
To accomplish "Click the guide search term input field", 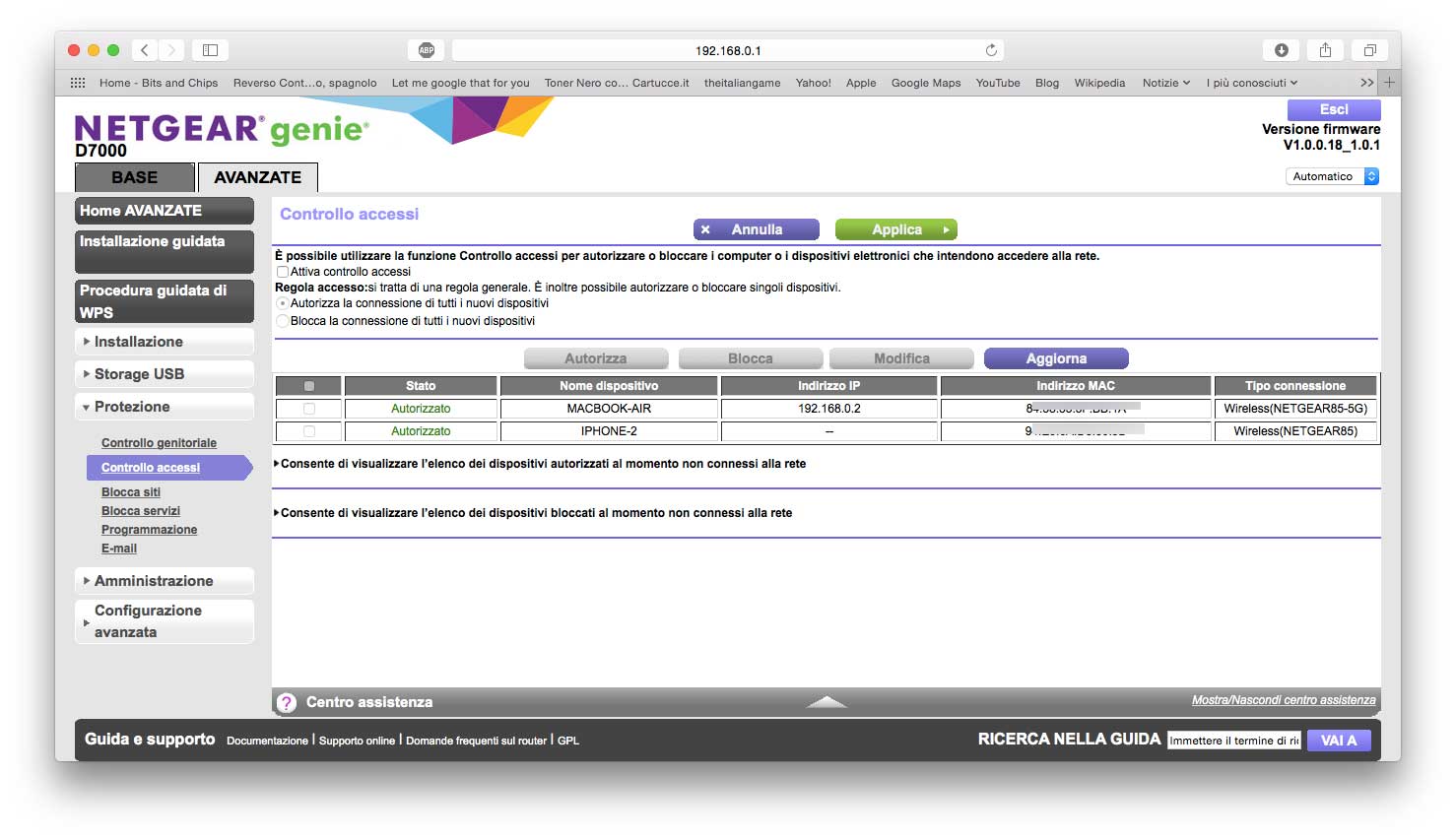I will click(x=1234, y=741).
